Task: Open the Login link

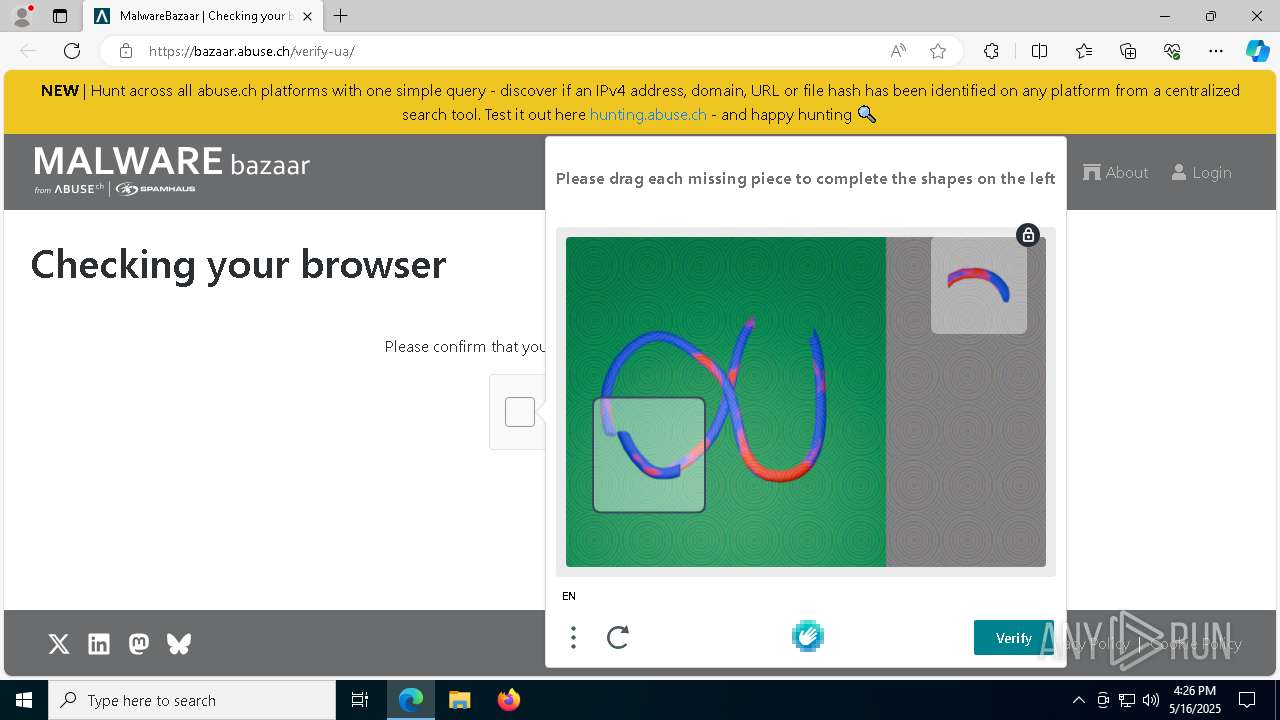Action: (x=1201, y=172)
